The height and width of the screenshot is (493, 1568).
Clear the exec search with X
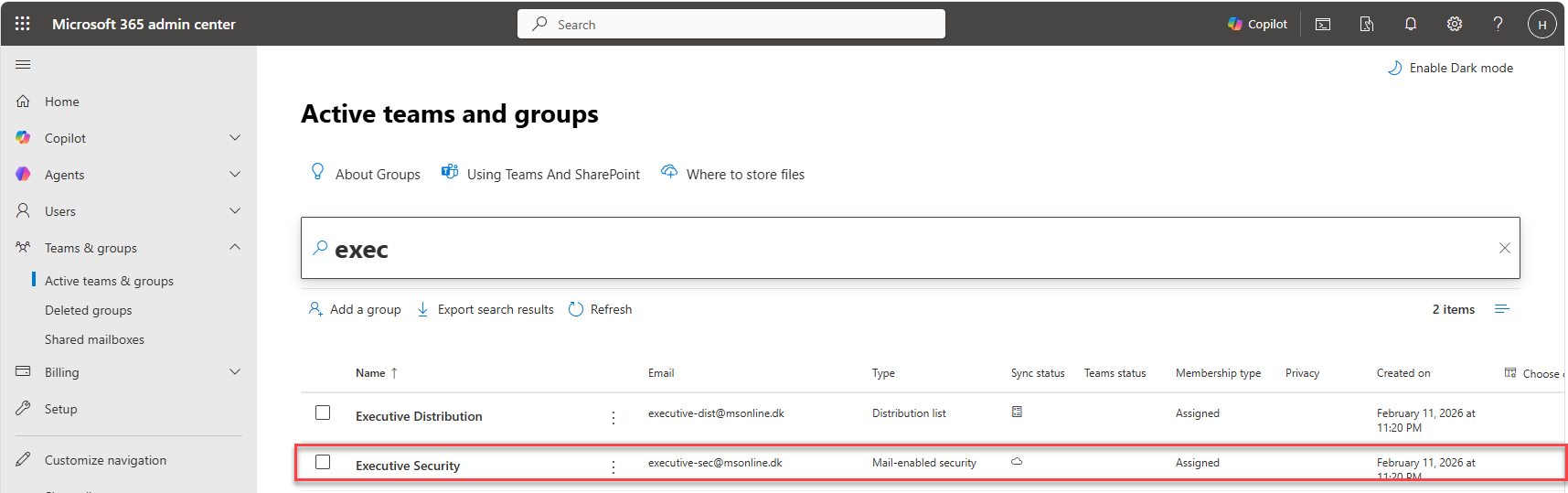(1504, 248)
